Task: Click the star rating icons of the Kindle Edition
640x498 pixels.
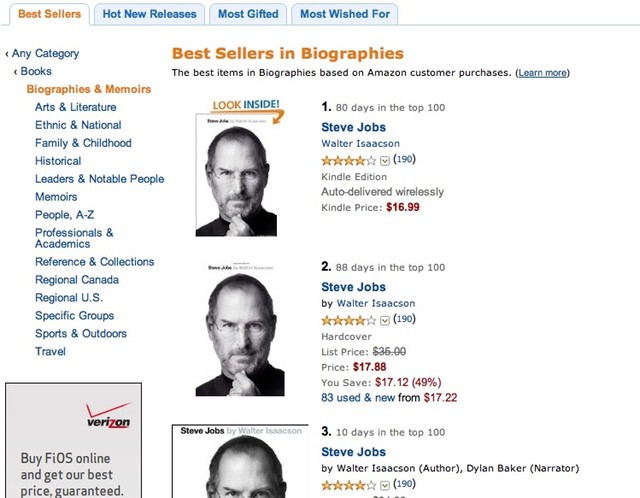Action: (348, 160)
